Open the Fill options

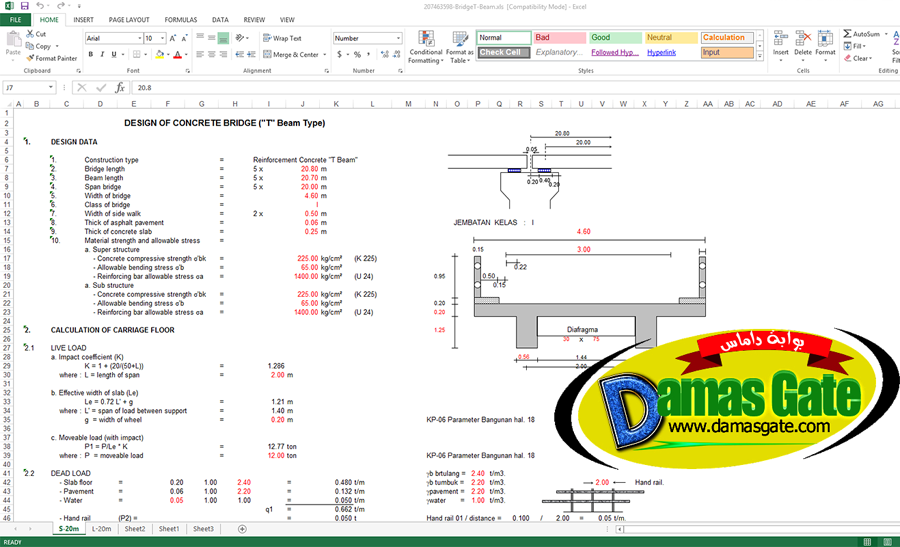pos(855,46)
